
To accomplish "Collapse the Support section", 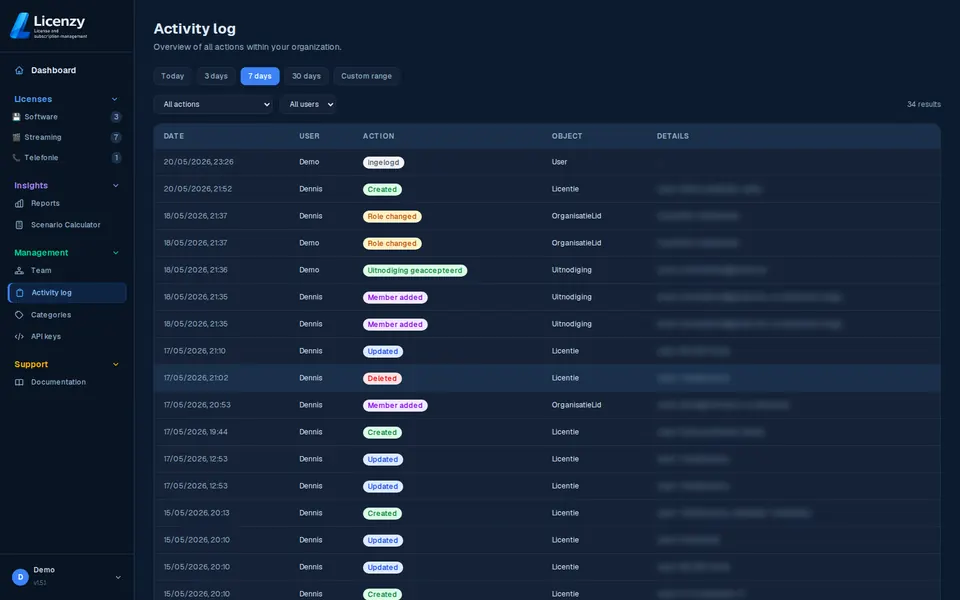I will [x=115, y=364].
